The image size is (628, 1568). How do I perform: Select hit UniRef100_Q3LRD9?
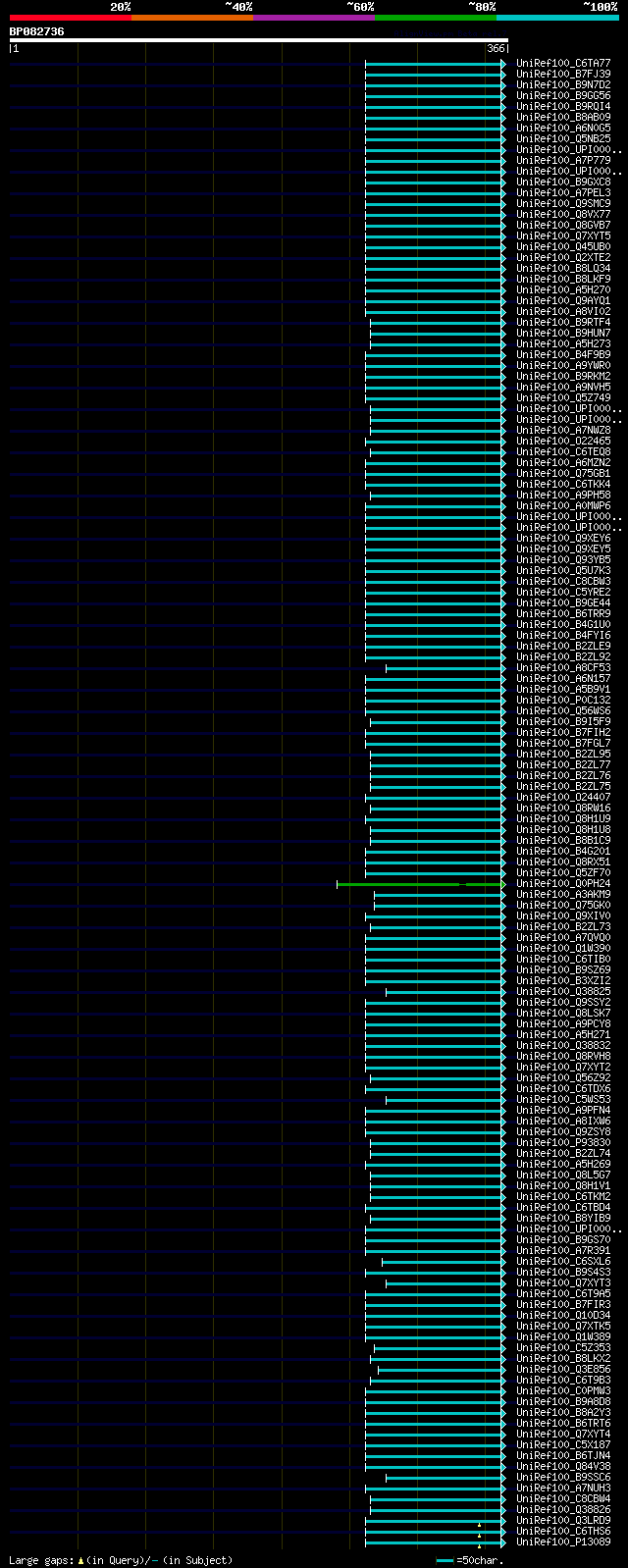point(563,1521)
